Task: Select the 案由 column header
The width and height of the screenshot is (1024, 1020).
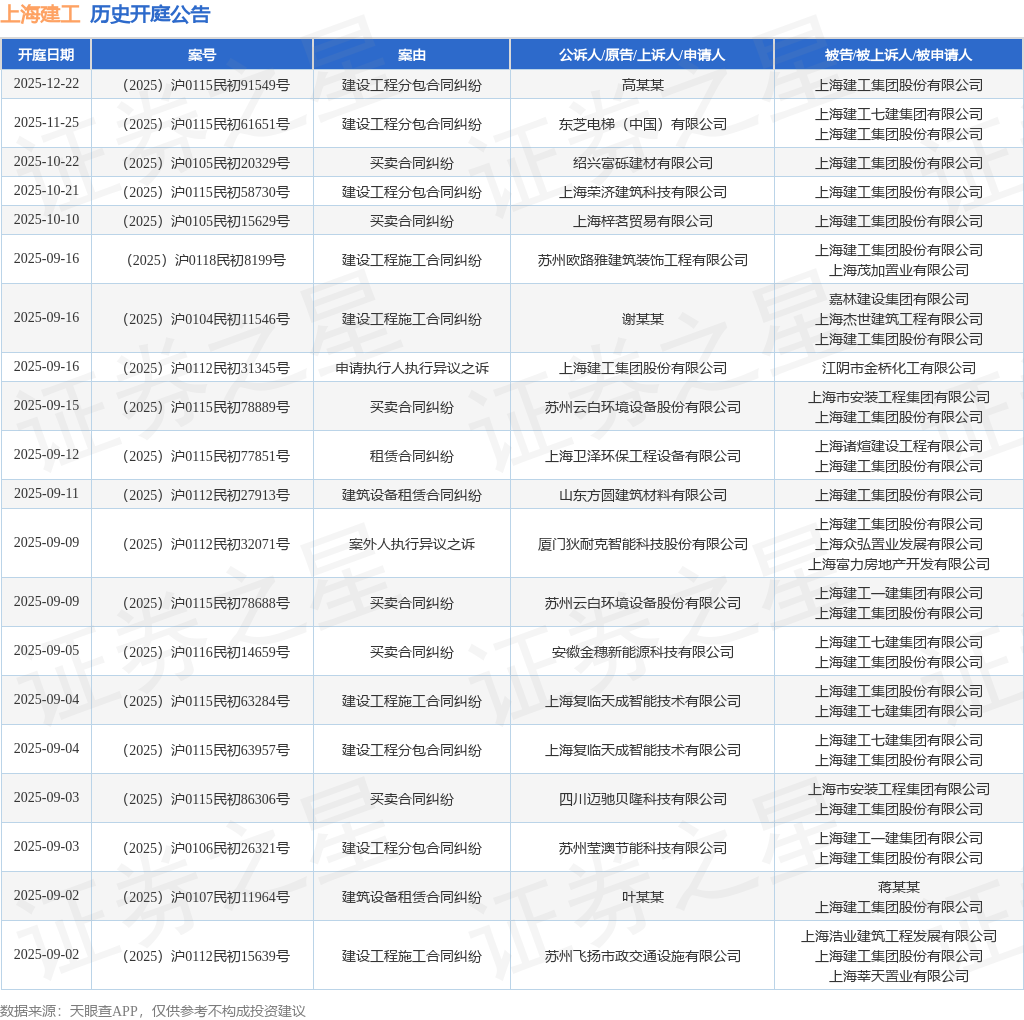Action: [411, 55]
